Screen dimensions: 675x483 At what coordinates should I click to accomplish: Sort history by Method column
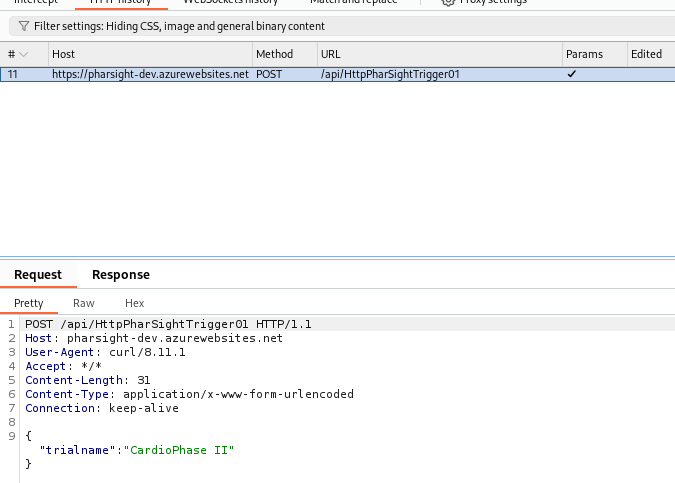274,54
